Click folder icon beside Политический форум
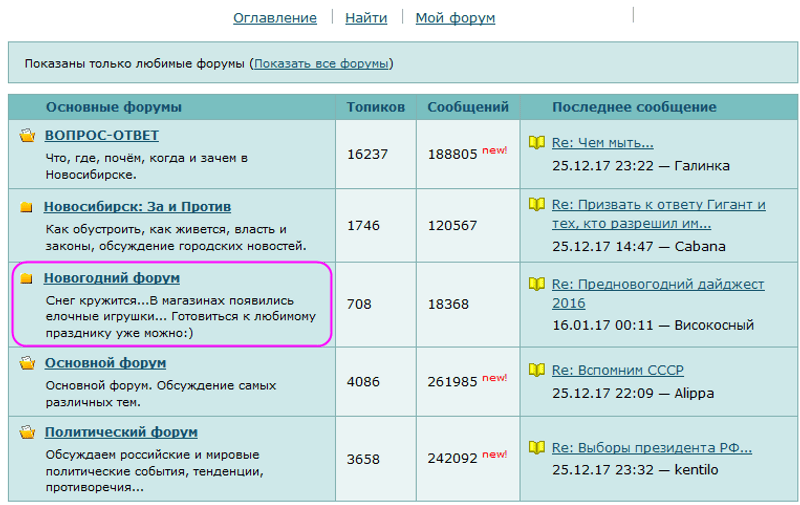The image size is (800, 505). [x=28, y=433]
